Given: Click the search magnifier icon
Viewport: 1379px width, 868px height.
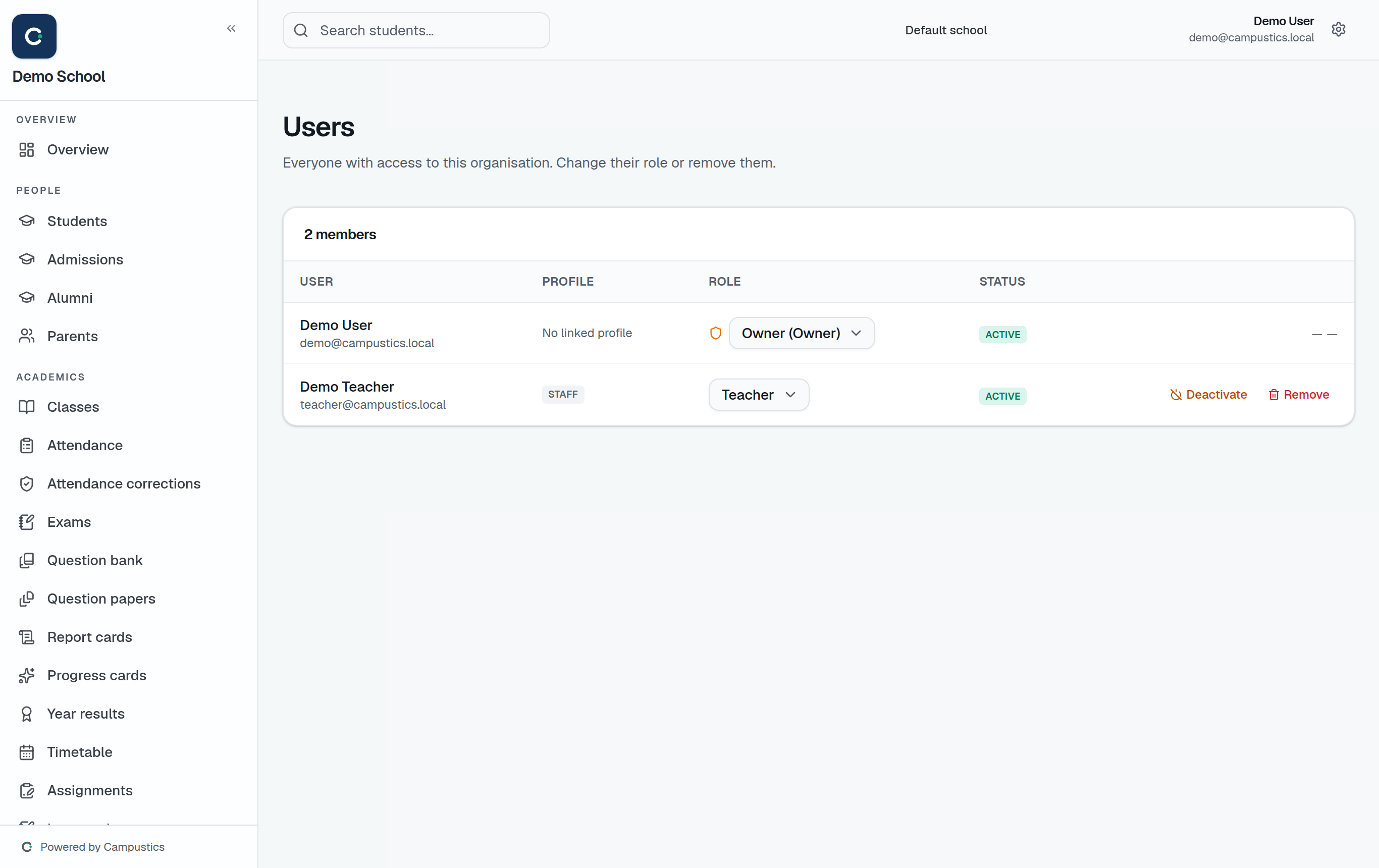Looking at the screenshot, I should coord(301,30).
